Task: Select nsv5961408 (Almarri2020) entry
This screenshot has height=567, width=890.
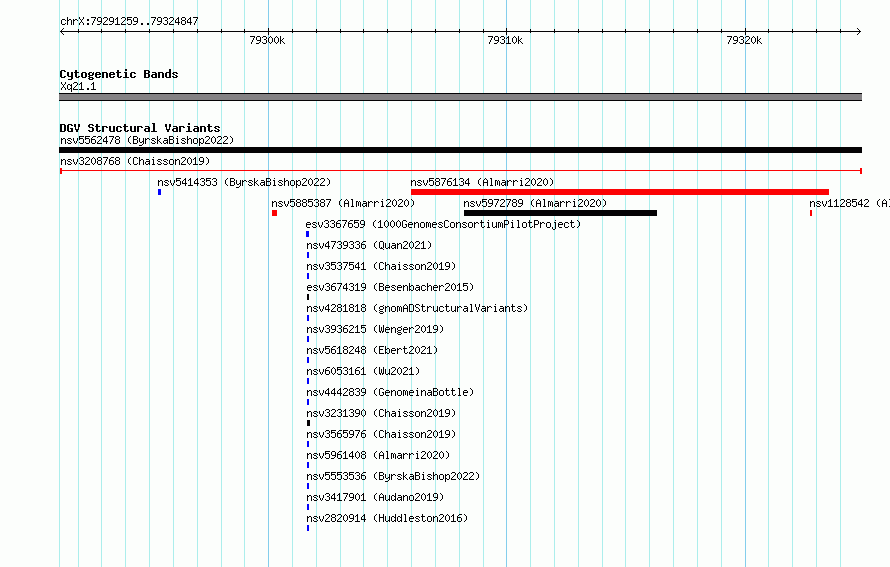Action: click(x=378, y=455)
